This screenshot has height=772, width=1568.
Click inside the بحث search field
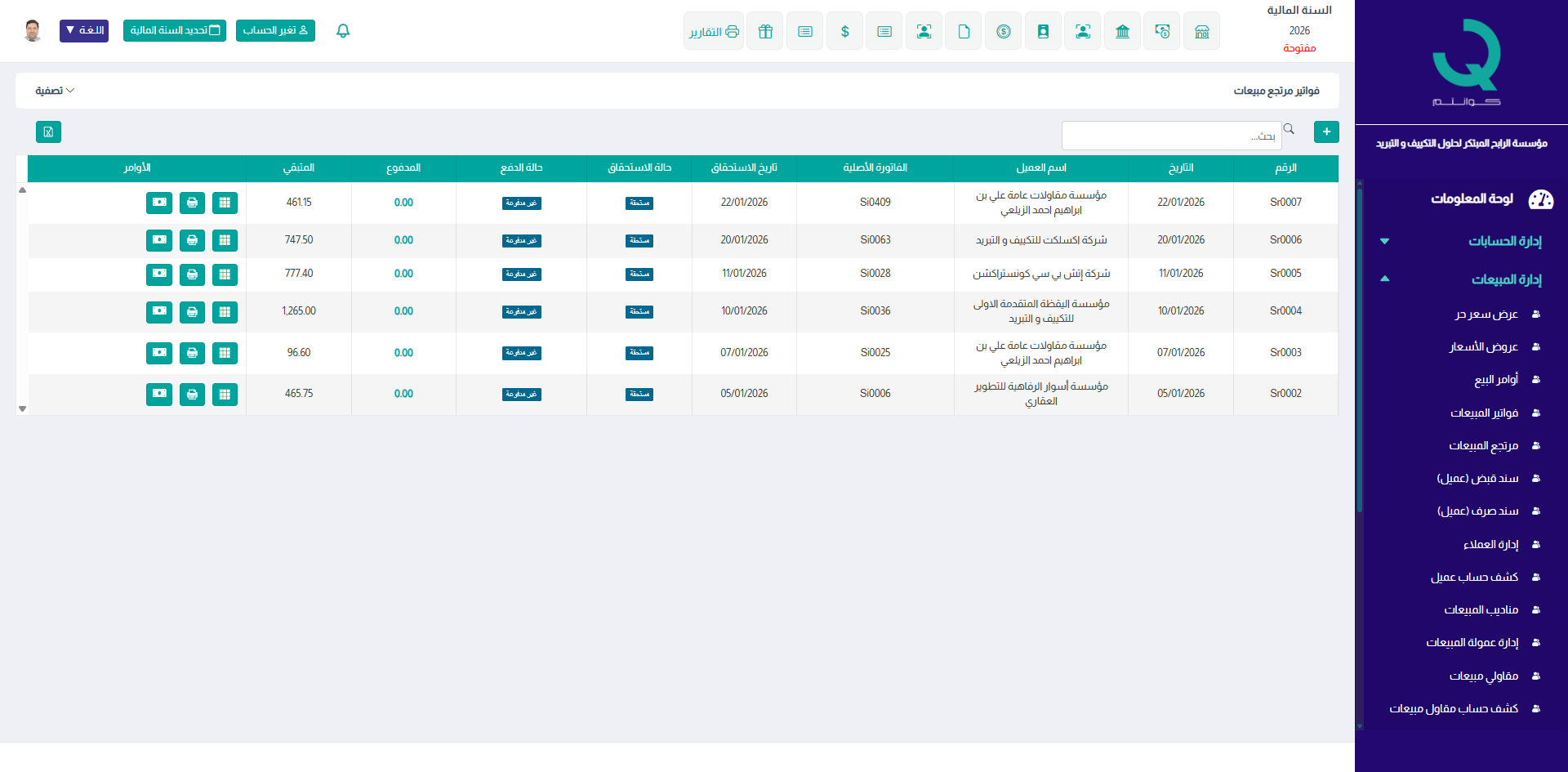click(1171, 136)
